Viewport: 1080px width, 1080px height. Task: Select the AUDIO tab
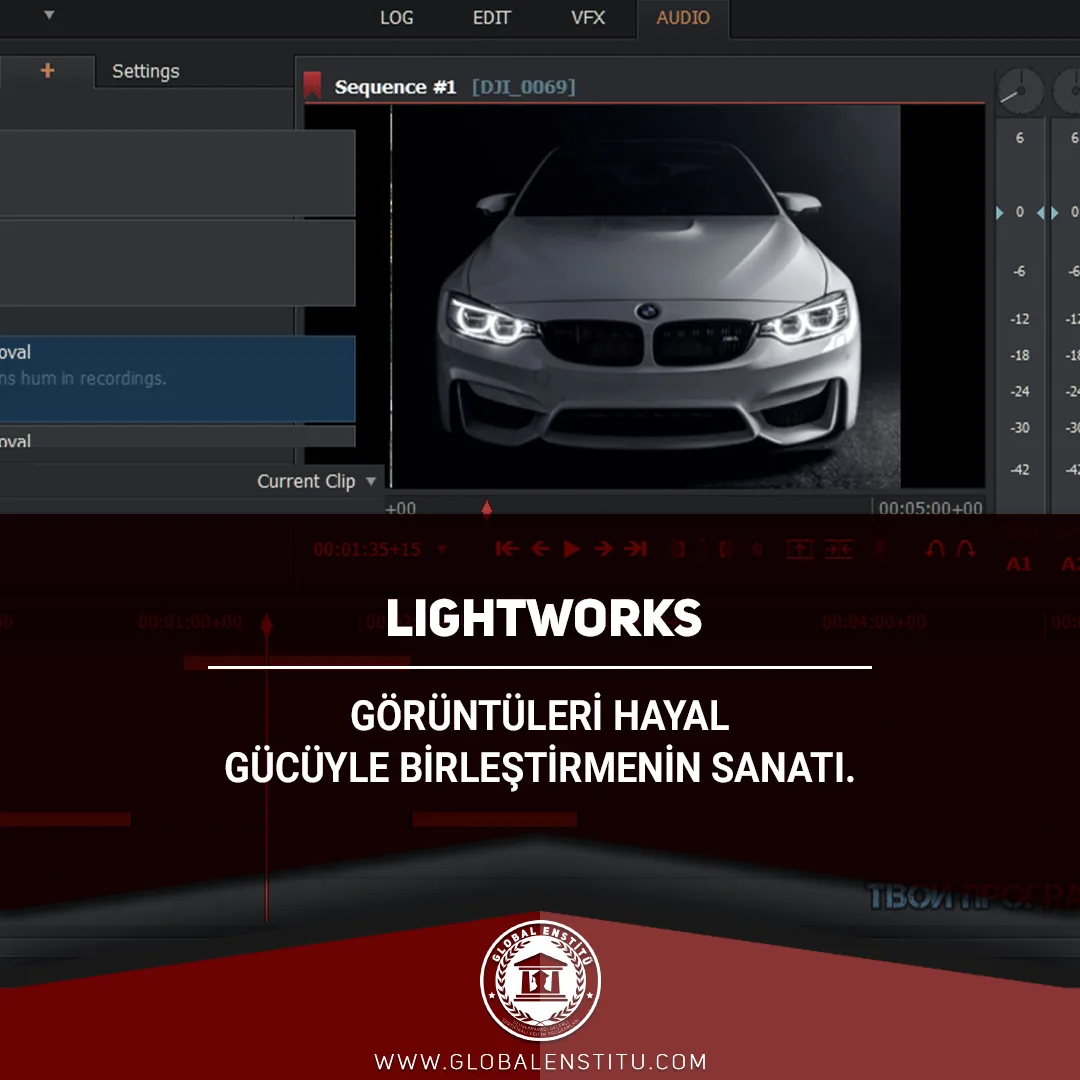[x=683, y=18]
